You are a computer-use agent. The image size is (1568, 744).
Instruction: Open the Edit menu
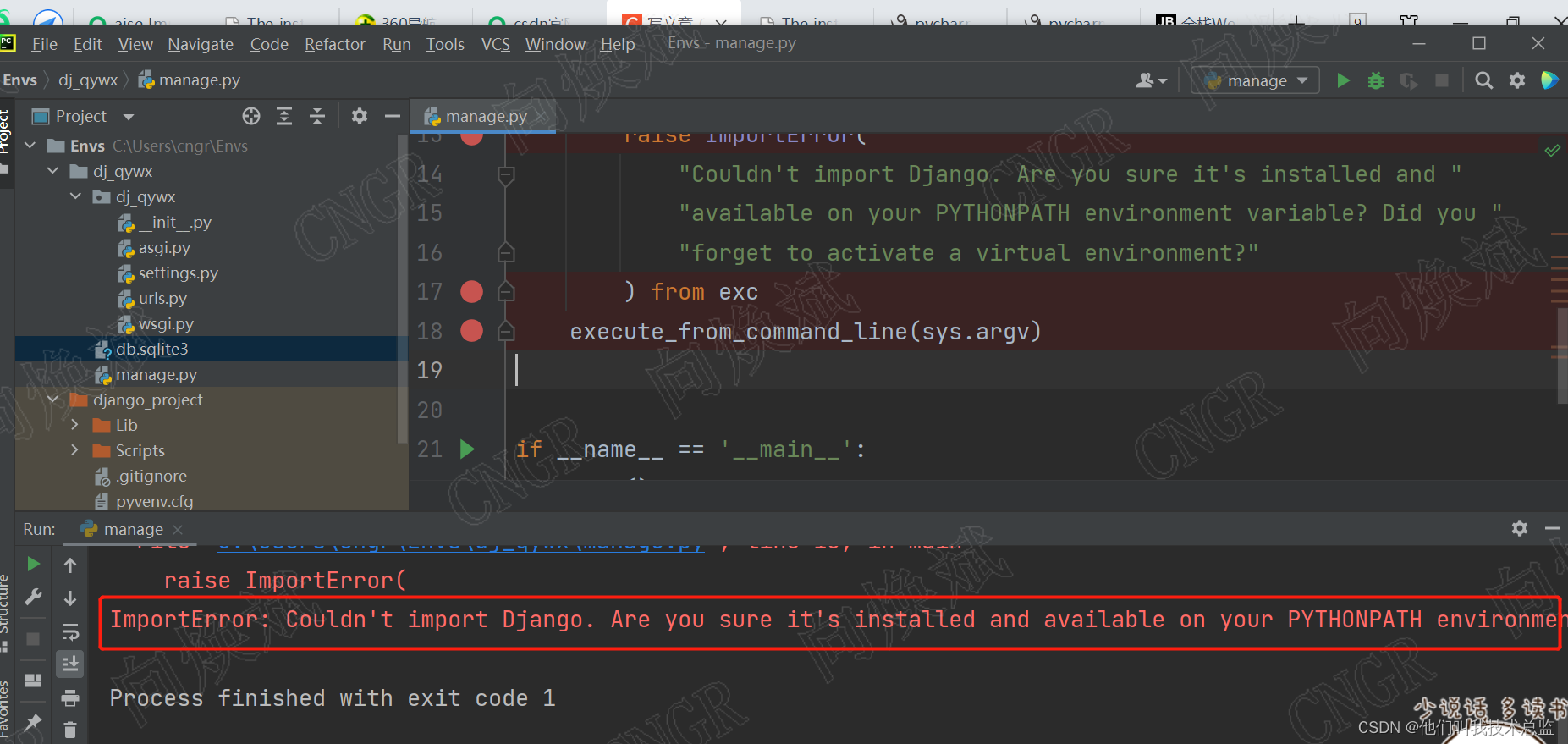[x=87, y=44]
